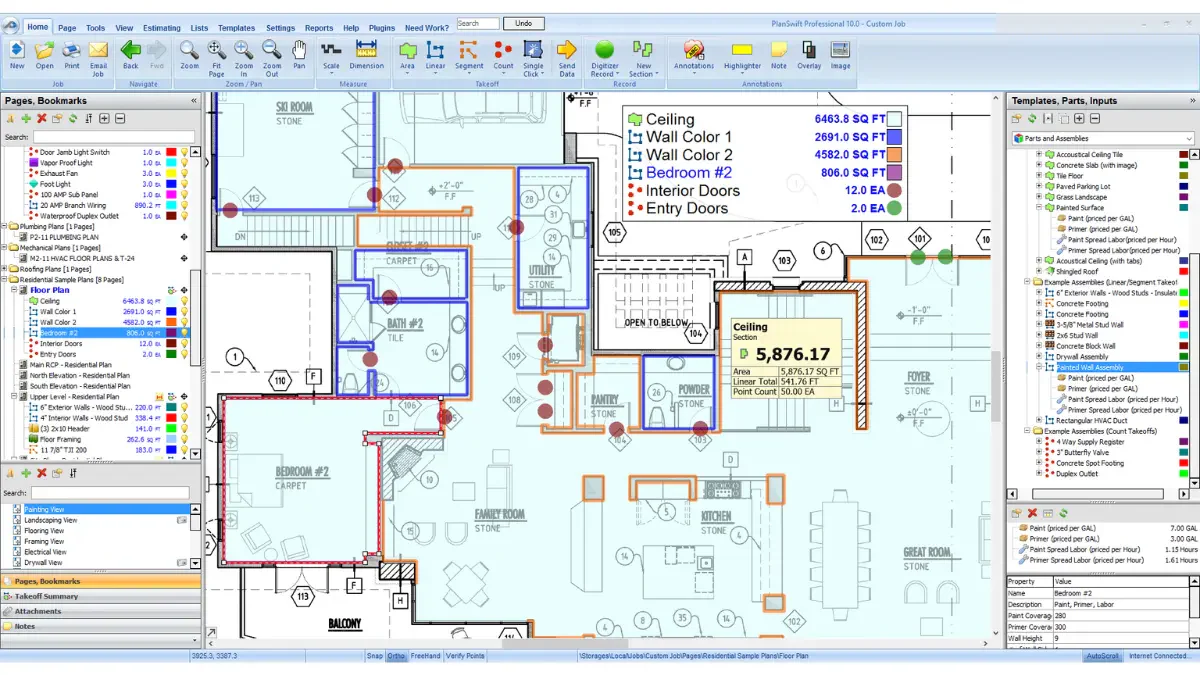Viewport: 1200px width, 675px height.
Task: Click the Highlighter tool
Action: click(742, 55)
